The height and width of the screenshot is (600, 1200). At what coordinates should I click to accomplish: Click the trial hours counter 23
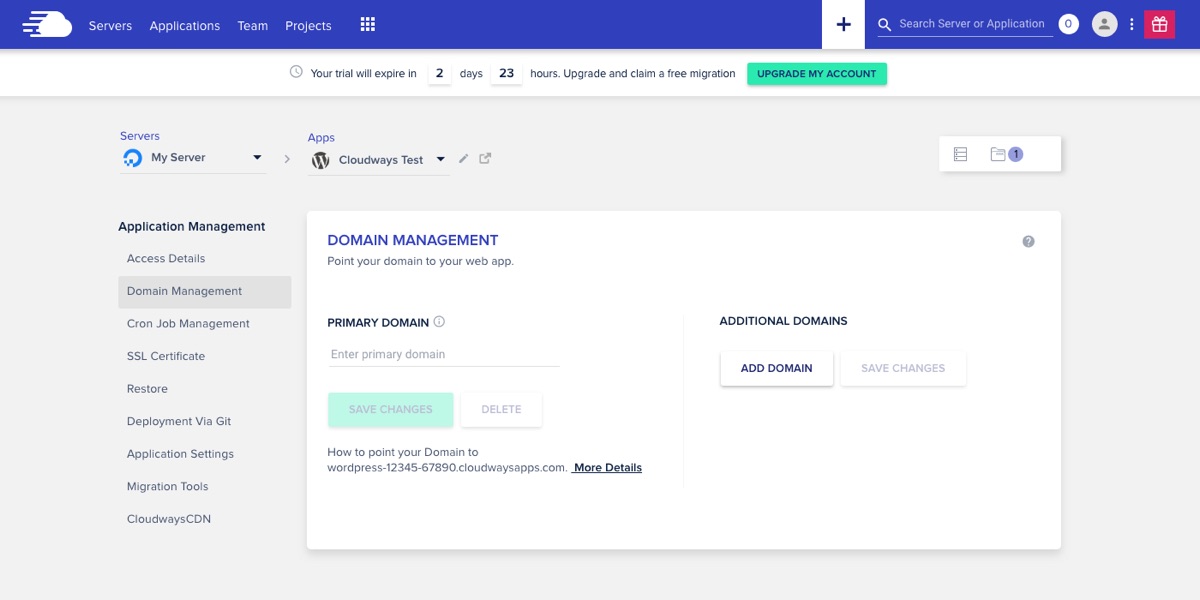click(507, 73)
